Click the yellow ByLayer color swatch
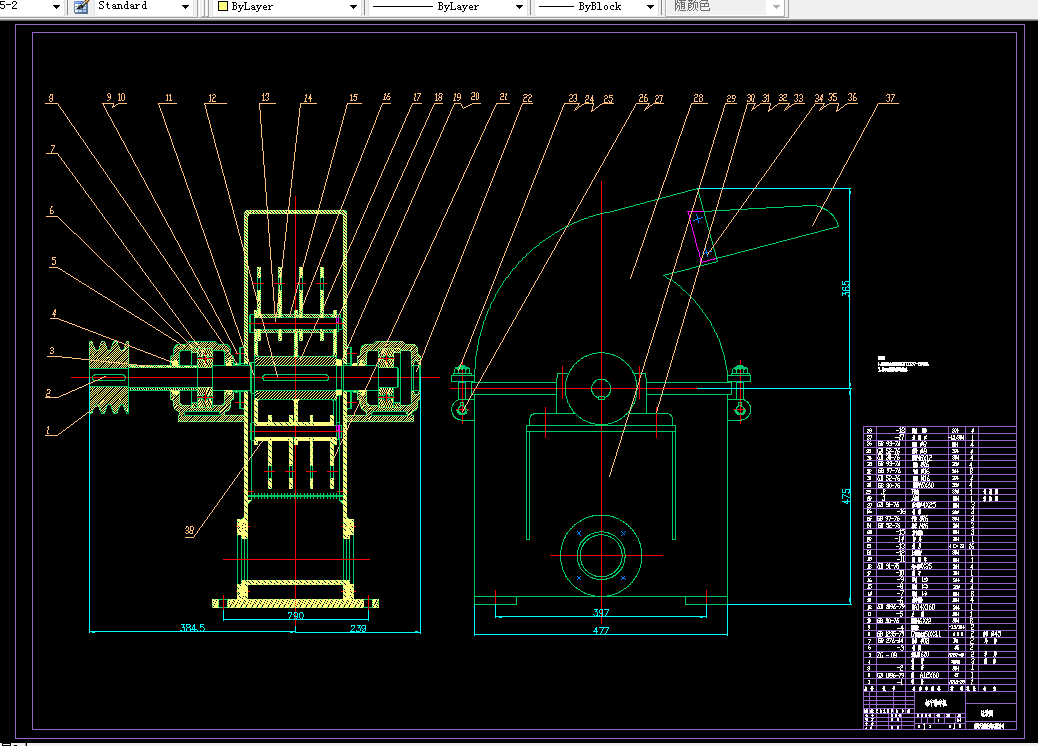This screenshot has width=1038, height=746. [x=223, y=7]
